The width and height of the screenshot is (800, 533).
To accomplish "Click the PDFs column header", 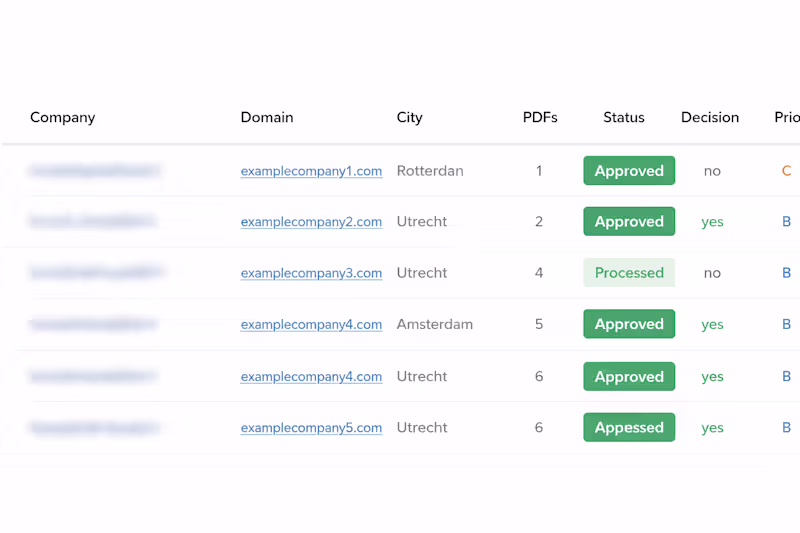I will (540, 117).
